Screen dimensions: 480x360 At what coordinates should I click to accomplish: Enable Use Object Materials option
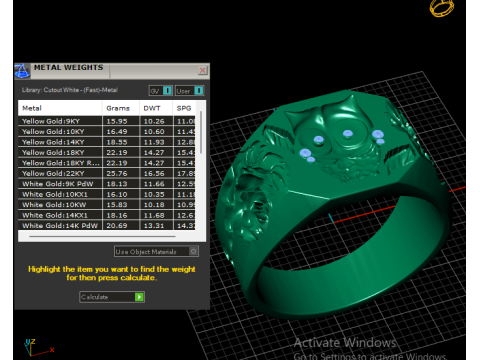point(156,251)
